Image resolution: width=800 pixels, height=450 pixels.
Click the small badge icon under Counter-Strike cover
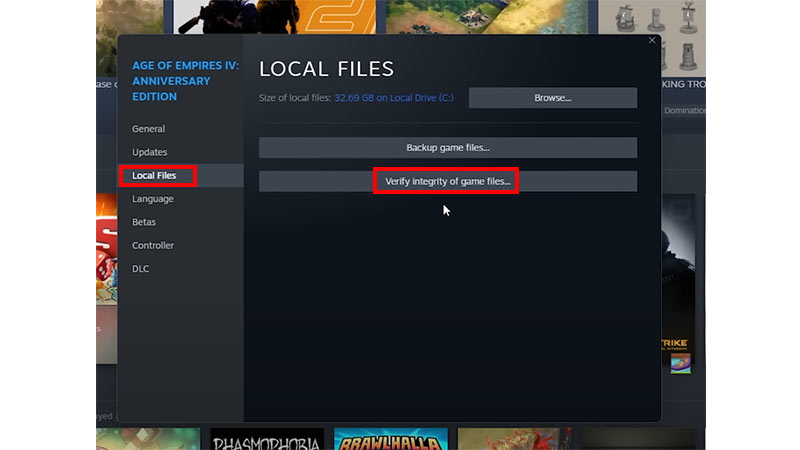pos(681,363)
